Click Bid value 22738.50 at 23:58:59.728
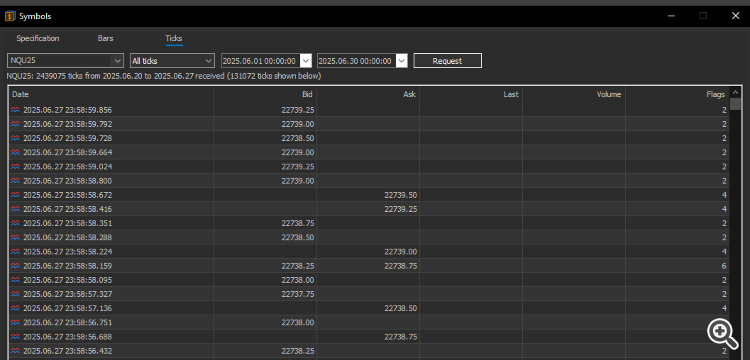Screen dimensions: 750x360 pos(298,138)
